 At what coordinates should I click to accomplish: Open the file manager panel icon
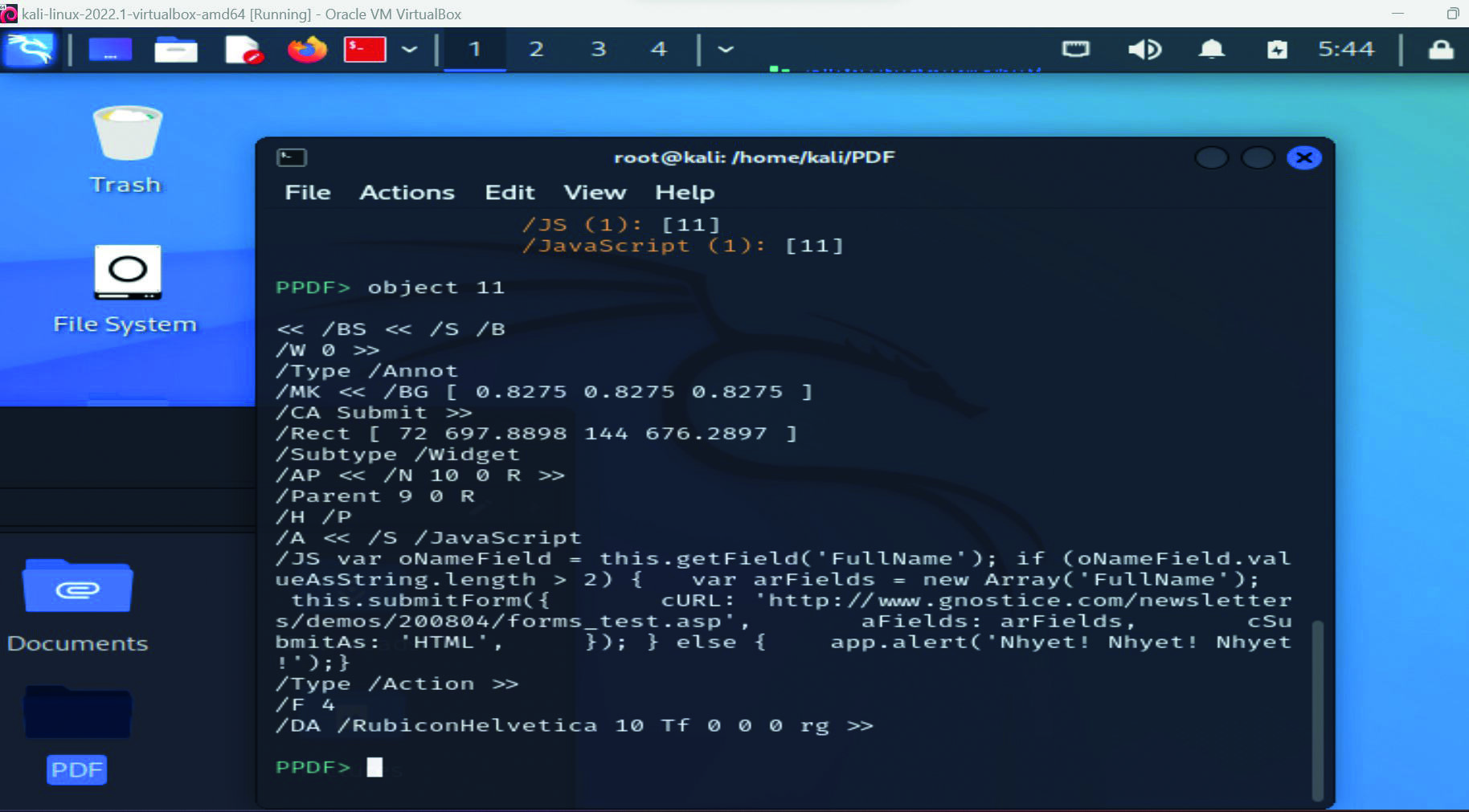pos(176,50)
